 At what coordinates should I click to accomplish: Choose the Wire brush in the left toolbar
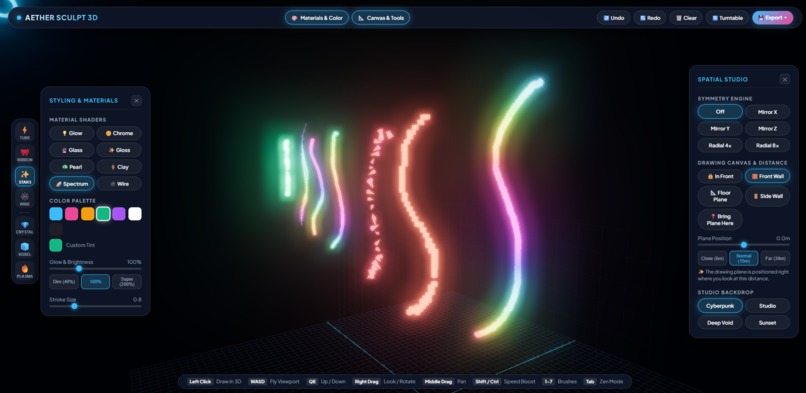pos(25,199)
